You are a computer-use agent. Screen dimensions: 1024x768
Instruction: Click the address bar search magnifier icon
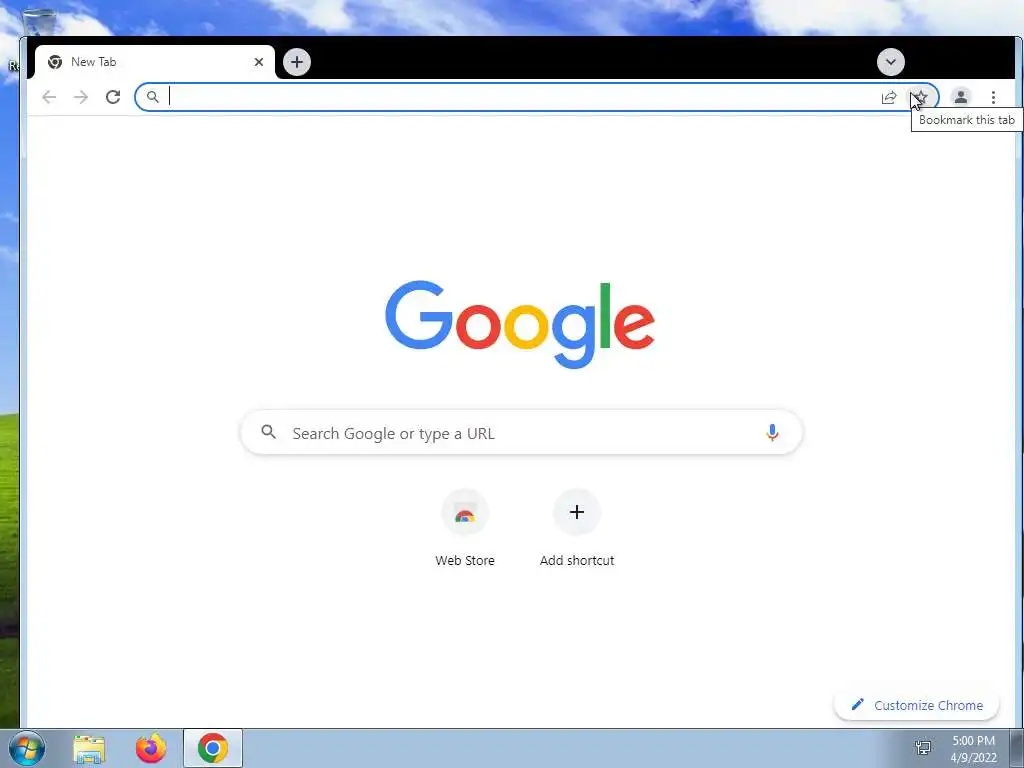point(152,97)
